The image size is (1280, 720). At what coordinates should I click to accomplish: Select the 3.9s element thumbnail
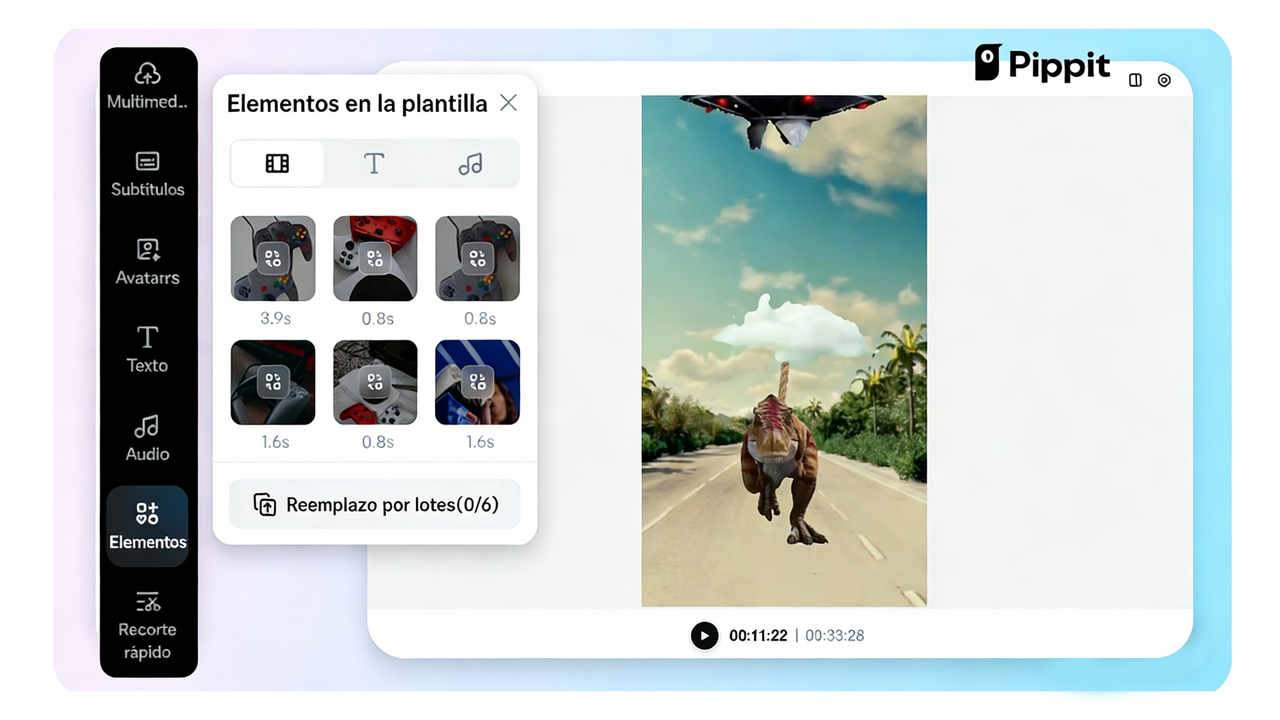273,258
